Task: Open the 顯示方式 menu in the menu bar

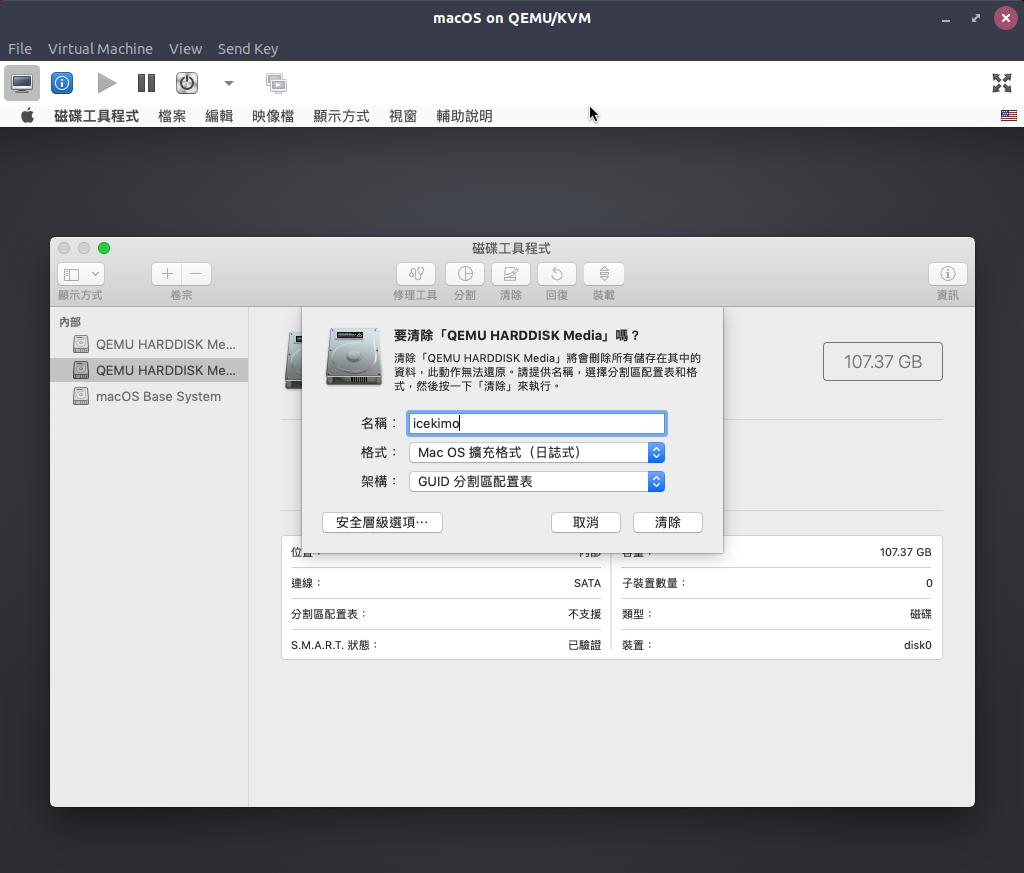Action: pos(341,116)
